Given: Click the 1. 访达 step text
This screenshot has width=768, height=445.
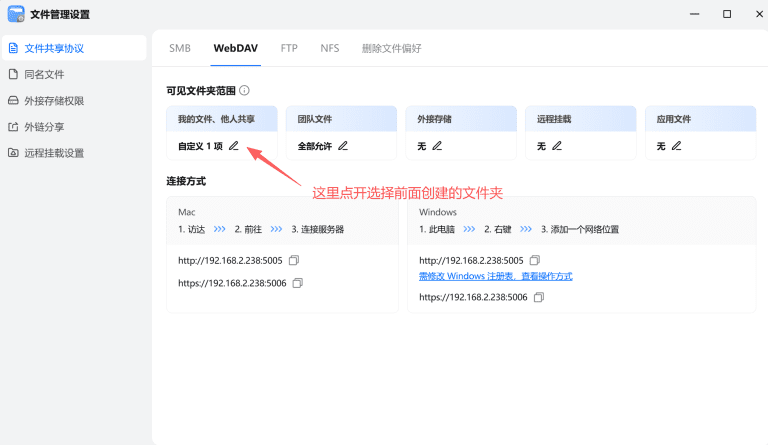Looking at the screenshot, I should (x=192, y=229).
